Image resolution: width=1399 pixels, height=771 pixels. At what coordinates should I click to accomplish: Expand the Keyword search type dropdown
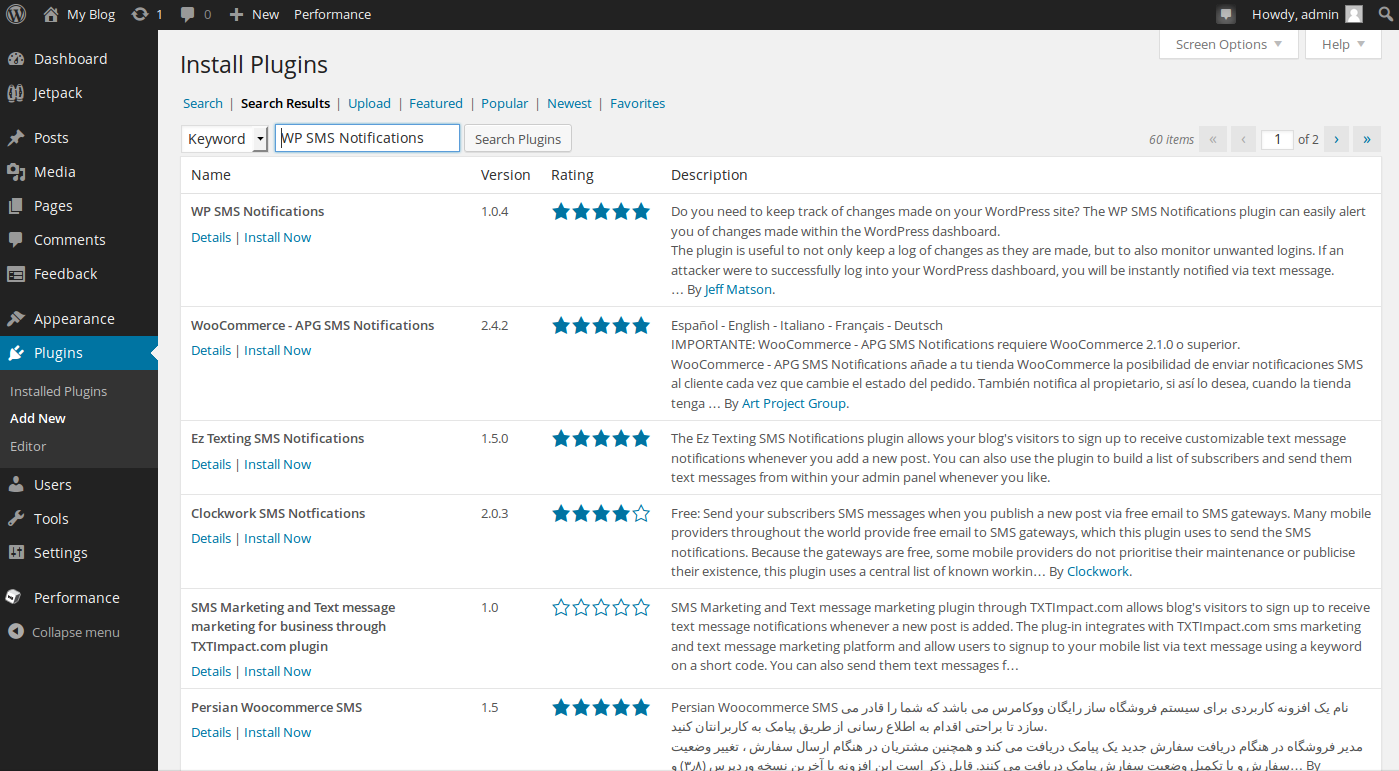tap(225, 139)
